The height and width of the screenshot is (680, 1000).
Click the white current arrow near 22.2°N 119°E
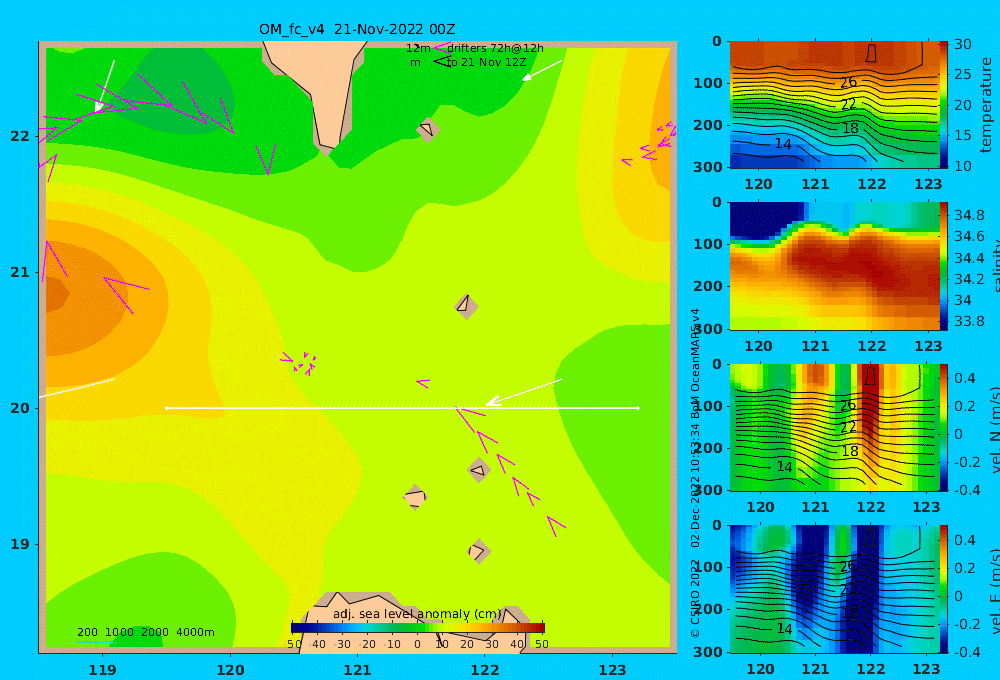pyautogui.click(x=105, y=86)
